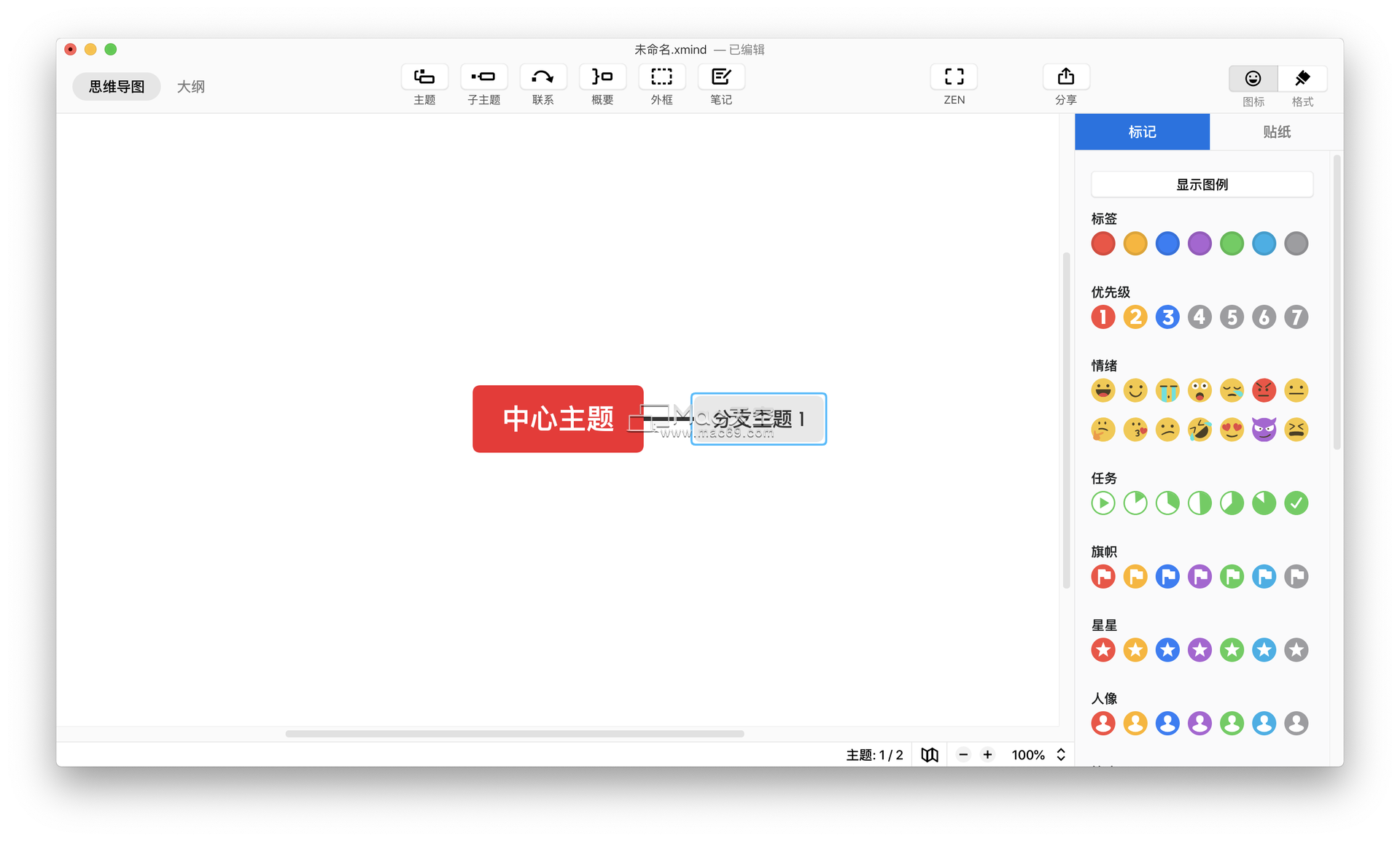
Task: Select the 联系 relationship tool
Action: 542,77
